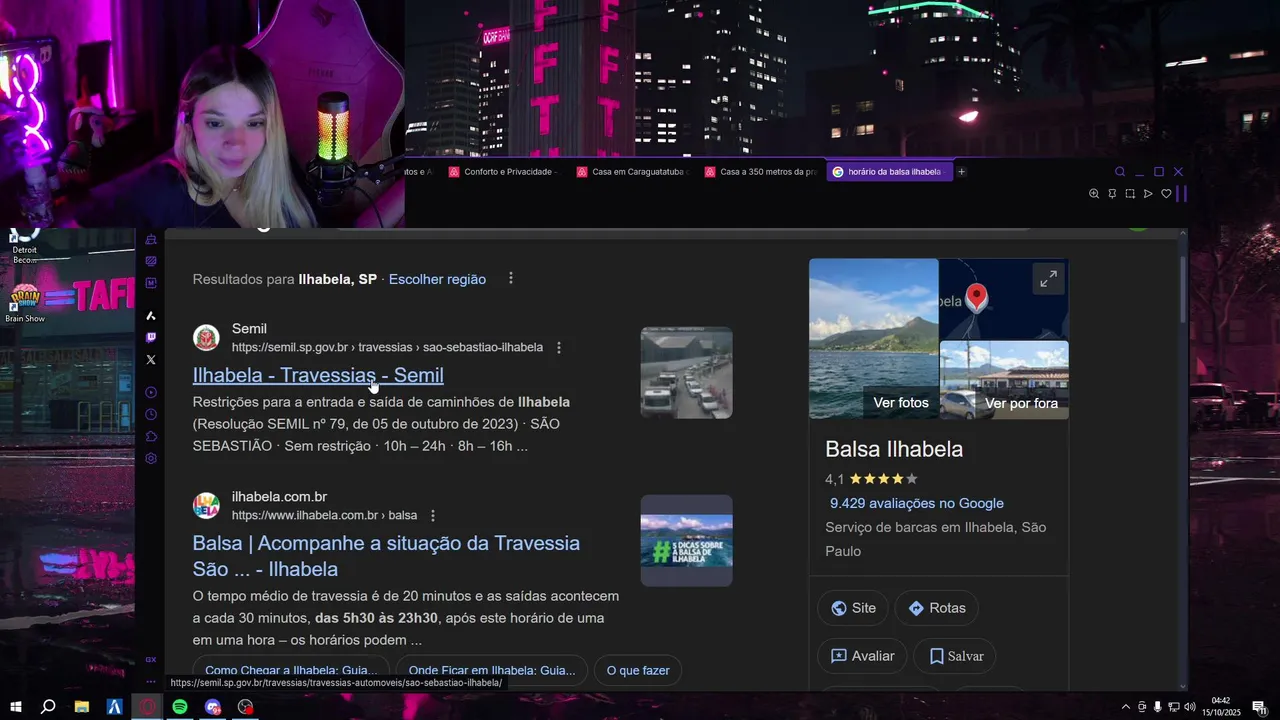Image resolution: width=1280 pixels, height=720 pixels.
Task: Click the red location pin on the map
Action: coord(976,298)
